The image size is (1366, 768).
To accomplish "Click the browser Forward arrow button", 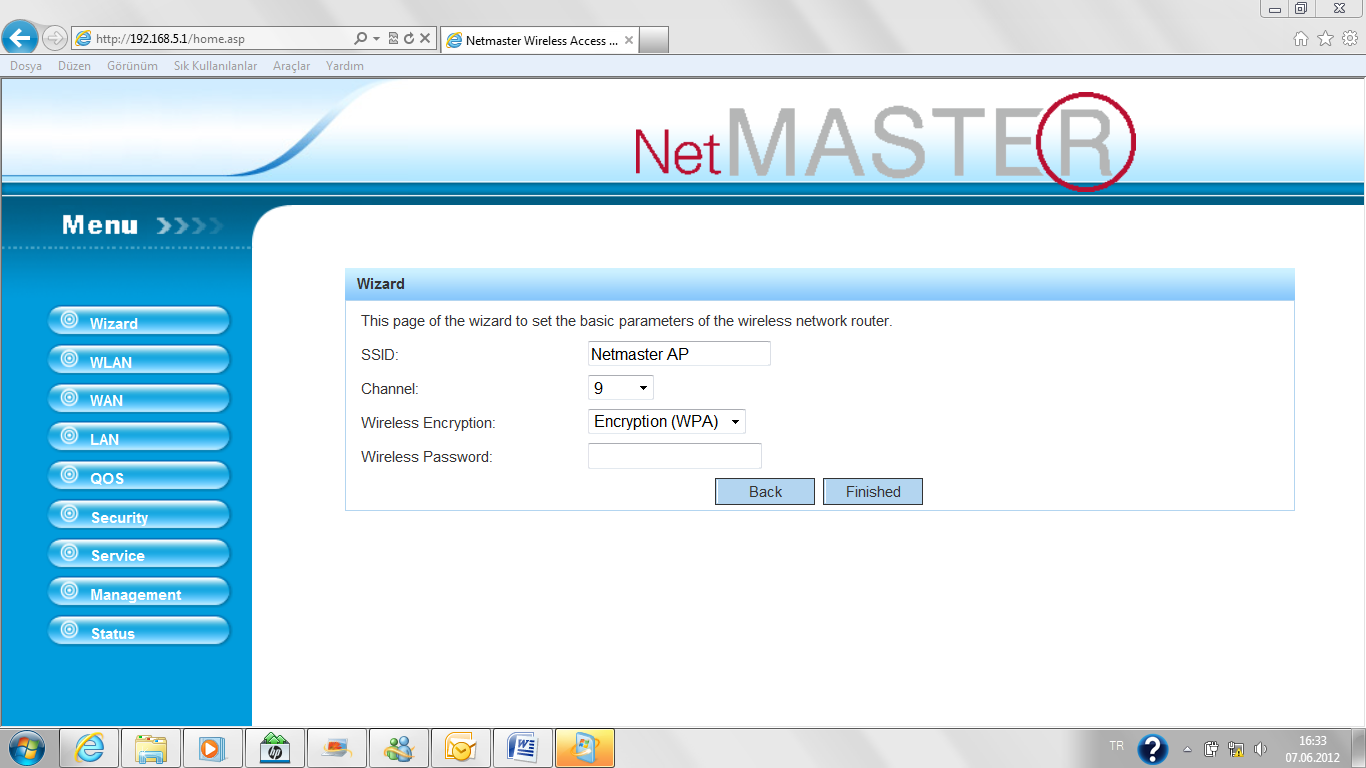I will point(55,39).
